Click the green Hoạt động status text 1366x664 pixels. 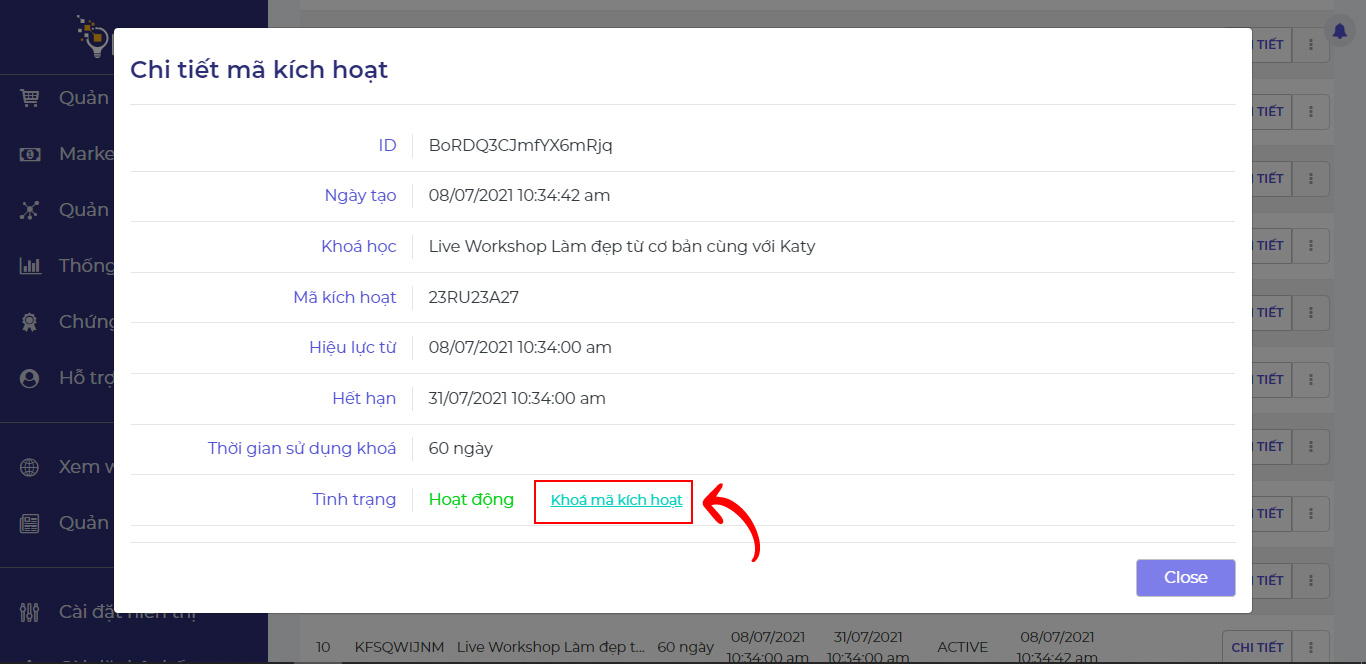pyautogui.click(x=471, y=499)
